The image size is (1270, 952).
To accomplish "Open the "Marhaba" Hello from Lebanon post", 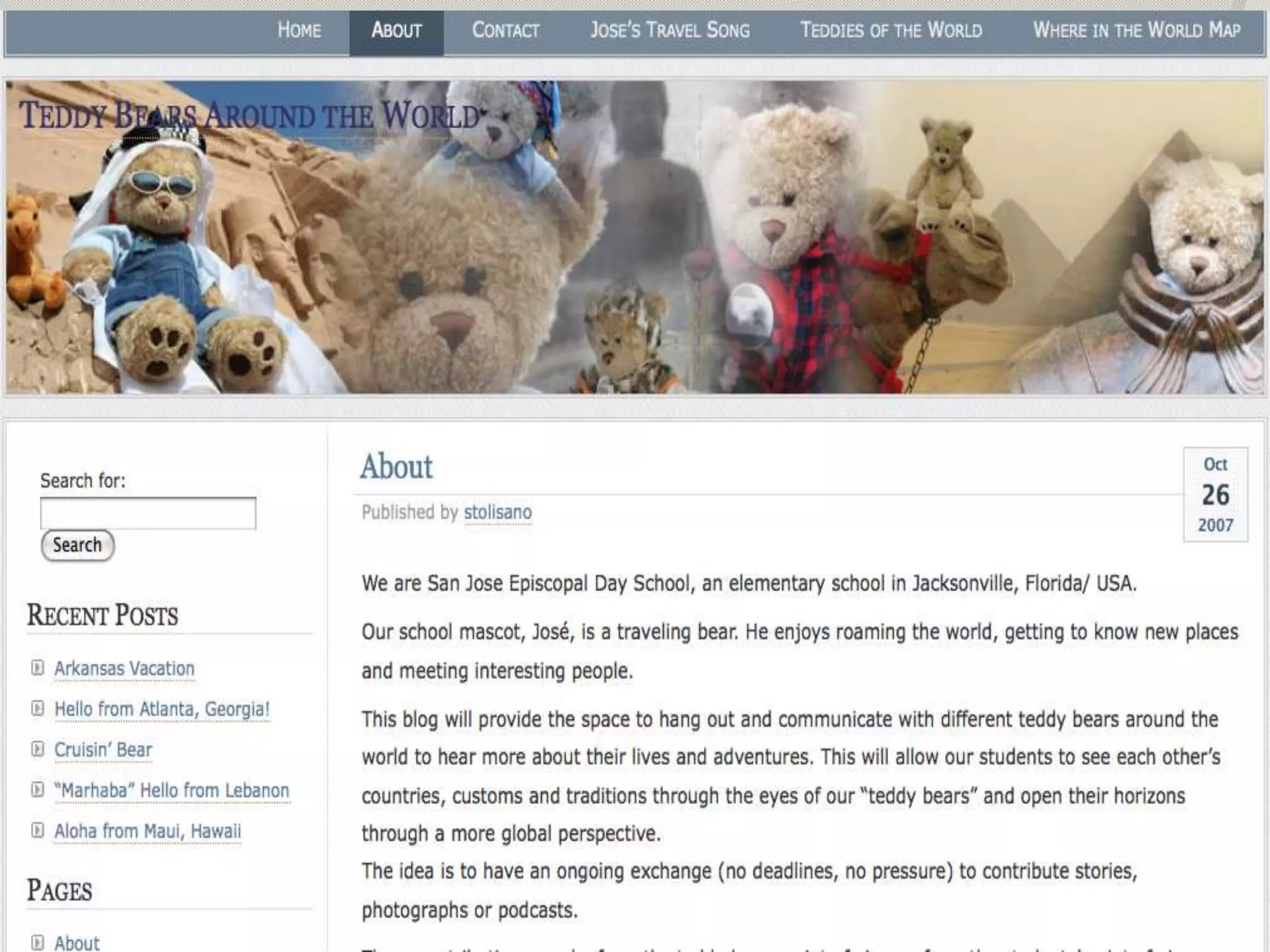I will click(172, 791).
